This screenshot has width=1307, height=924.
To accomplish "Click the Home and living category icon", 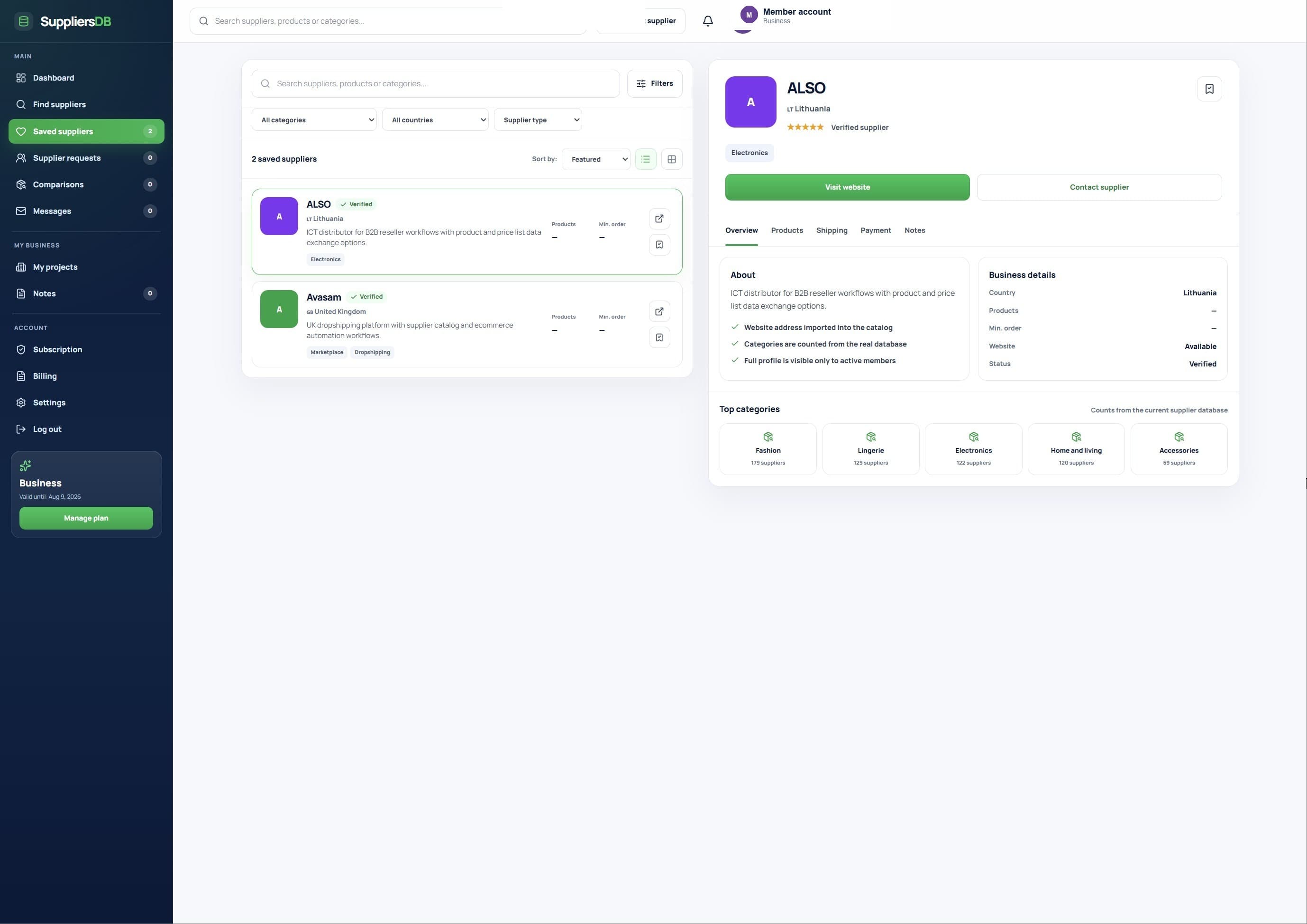I will 1076,437.
